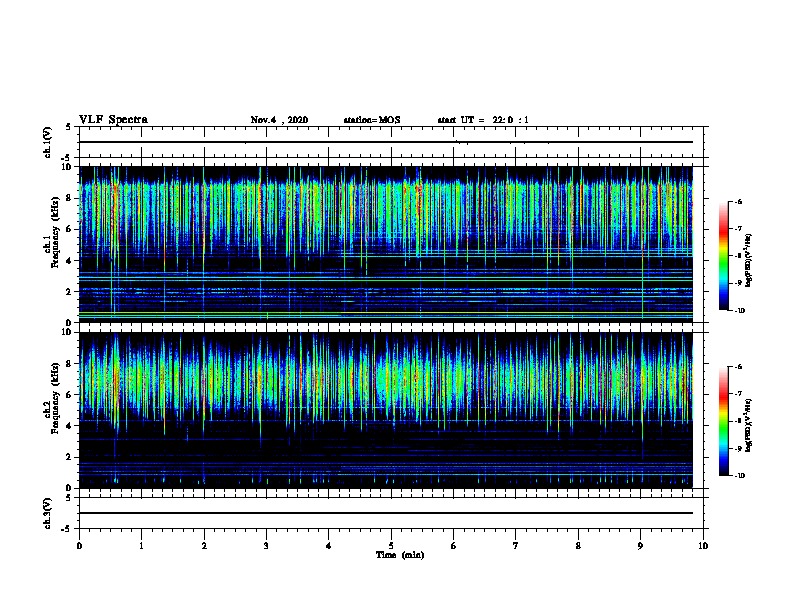Click the ch.1 voltage waveform trace

point(386,142)
